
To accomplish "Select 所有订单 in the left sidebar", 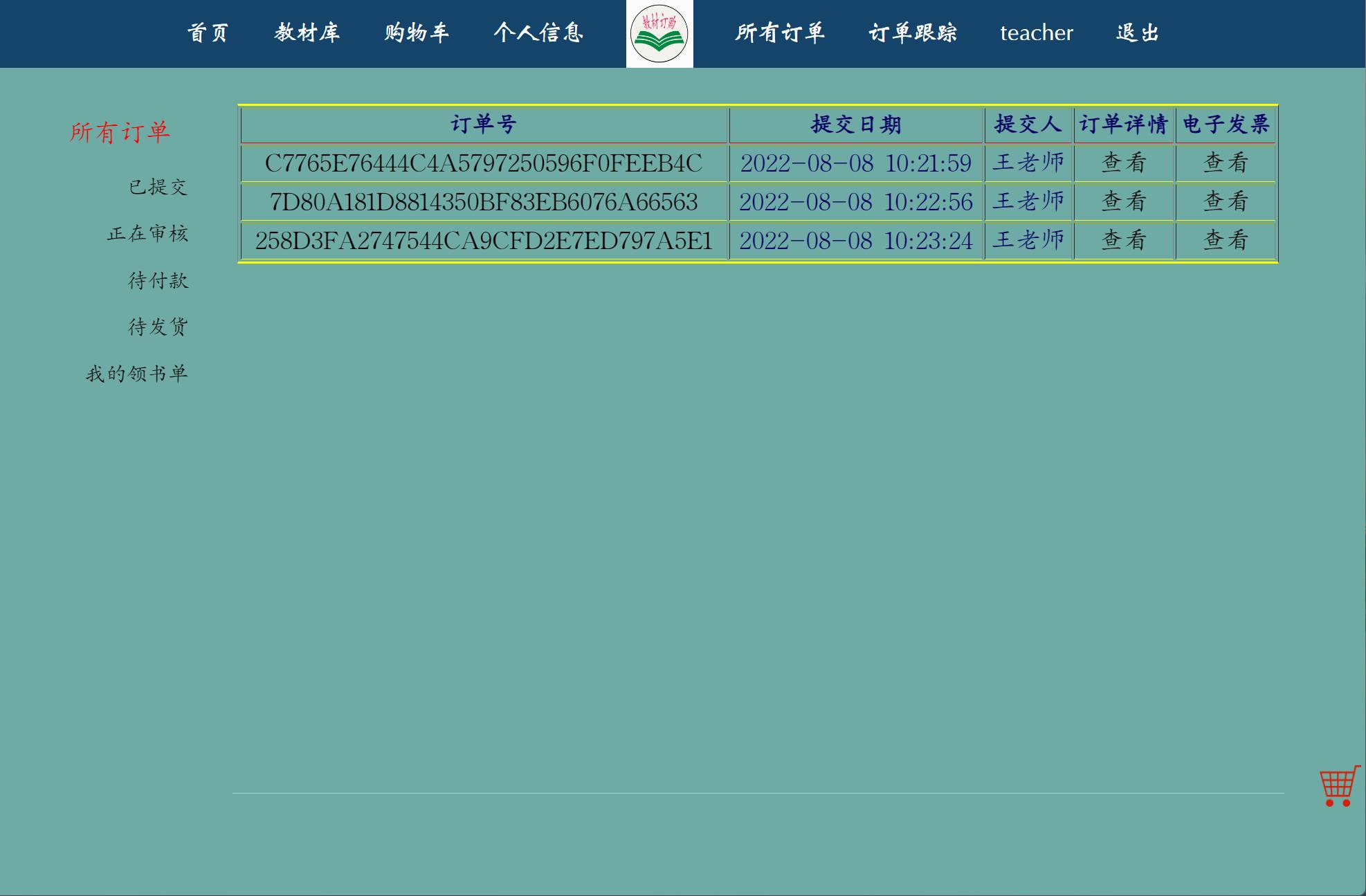I will coord(120,131).
